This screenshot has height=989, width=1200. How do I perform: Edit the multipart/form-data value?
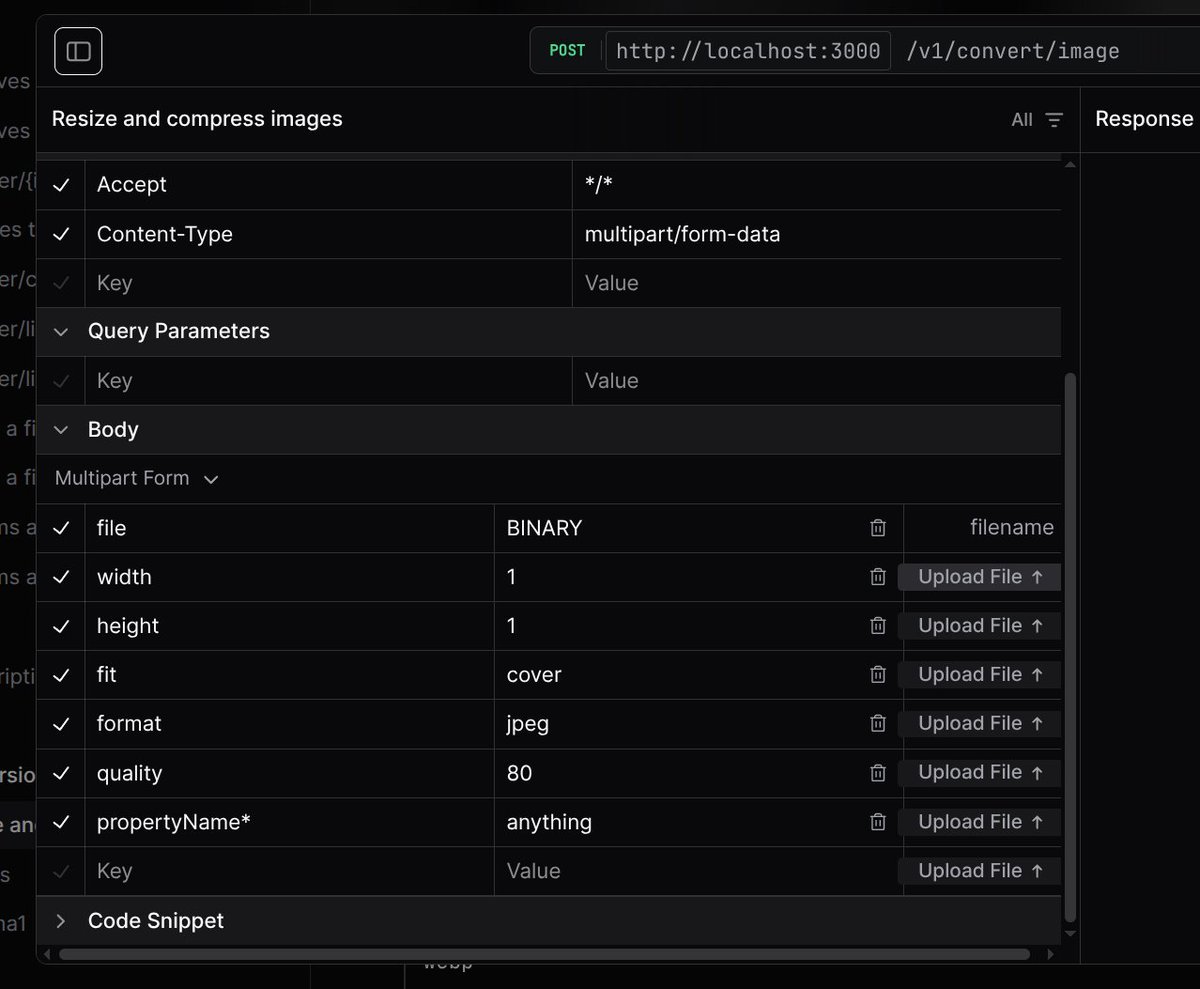(x=816, y=234)
